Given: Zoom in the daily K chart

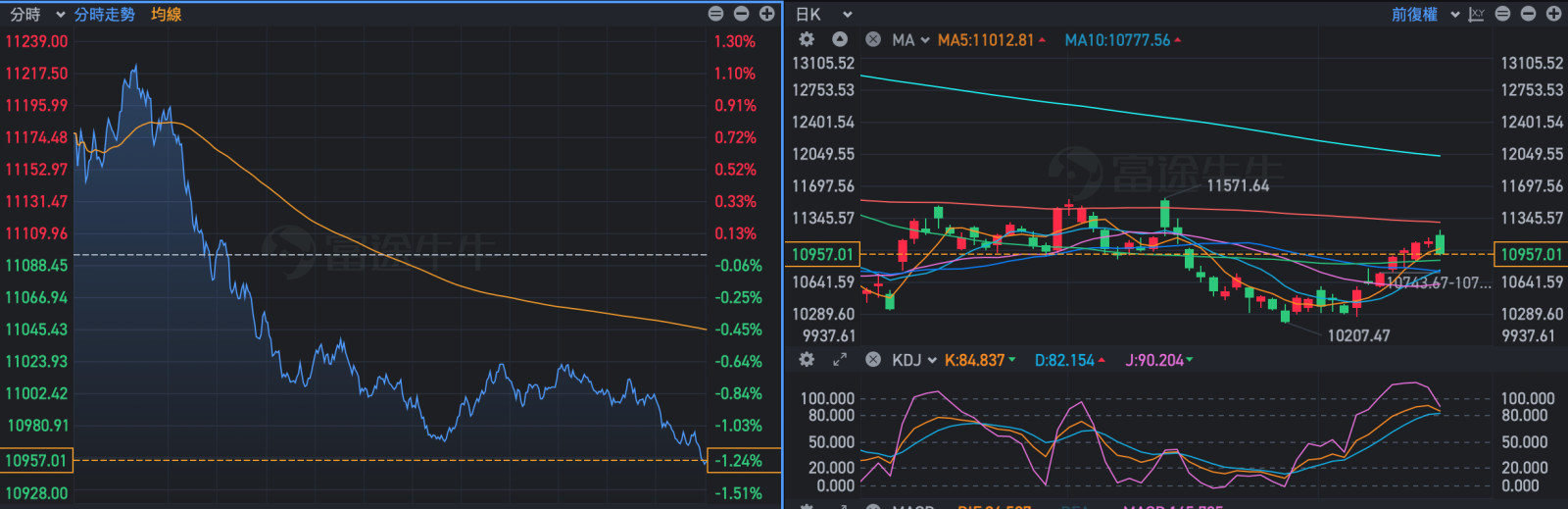Looking at the screenshot, I should point(1553,14).
